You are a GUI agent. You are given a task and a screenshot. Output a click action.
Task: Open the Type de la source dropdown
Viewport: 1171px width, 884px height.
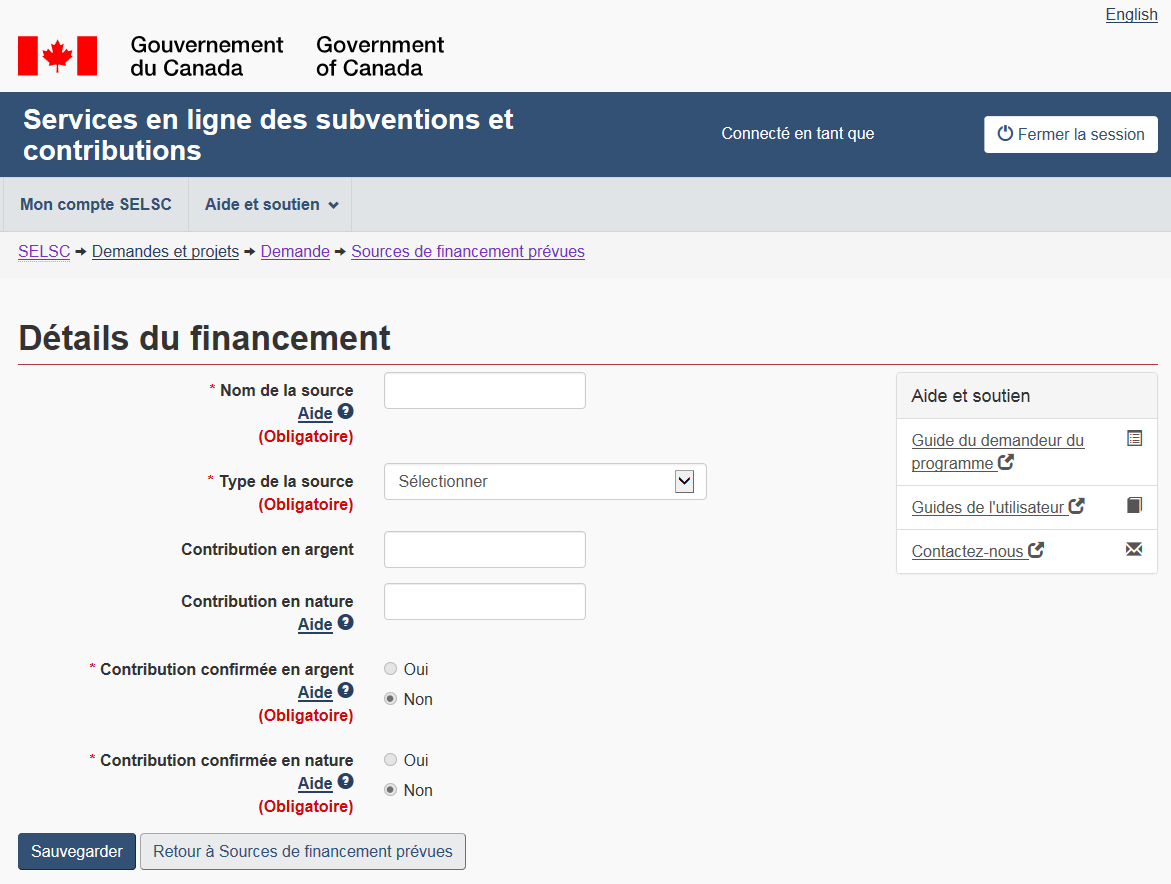click(545, 481)
